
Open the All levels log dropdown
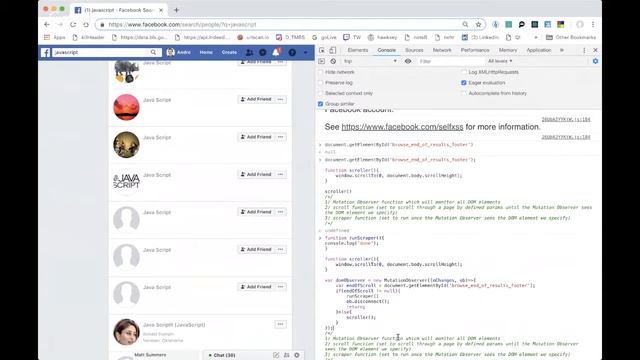tap(500, 61)
